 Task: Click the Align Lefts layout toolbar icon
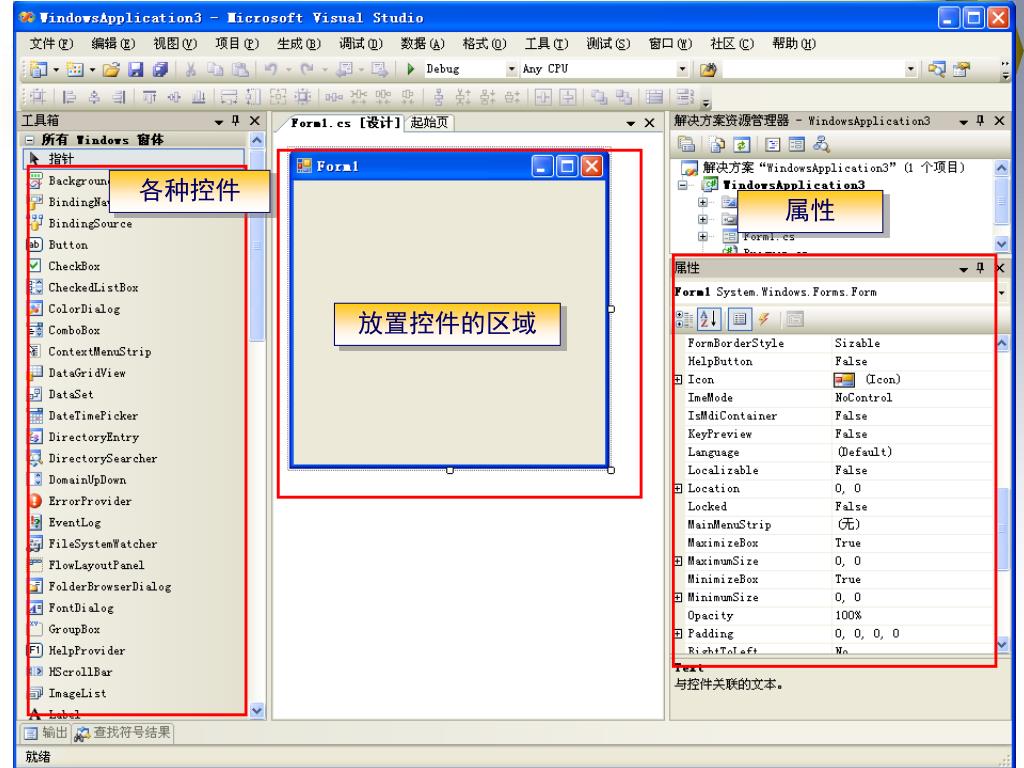(x=69, y=97)
